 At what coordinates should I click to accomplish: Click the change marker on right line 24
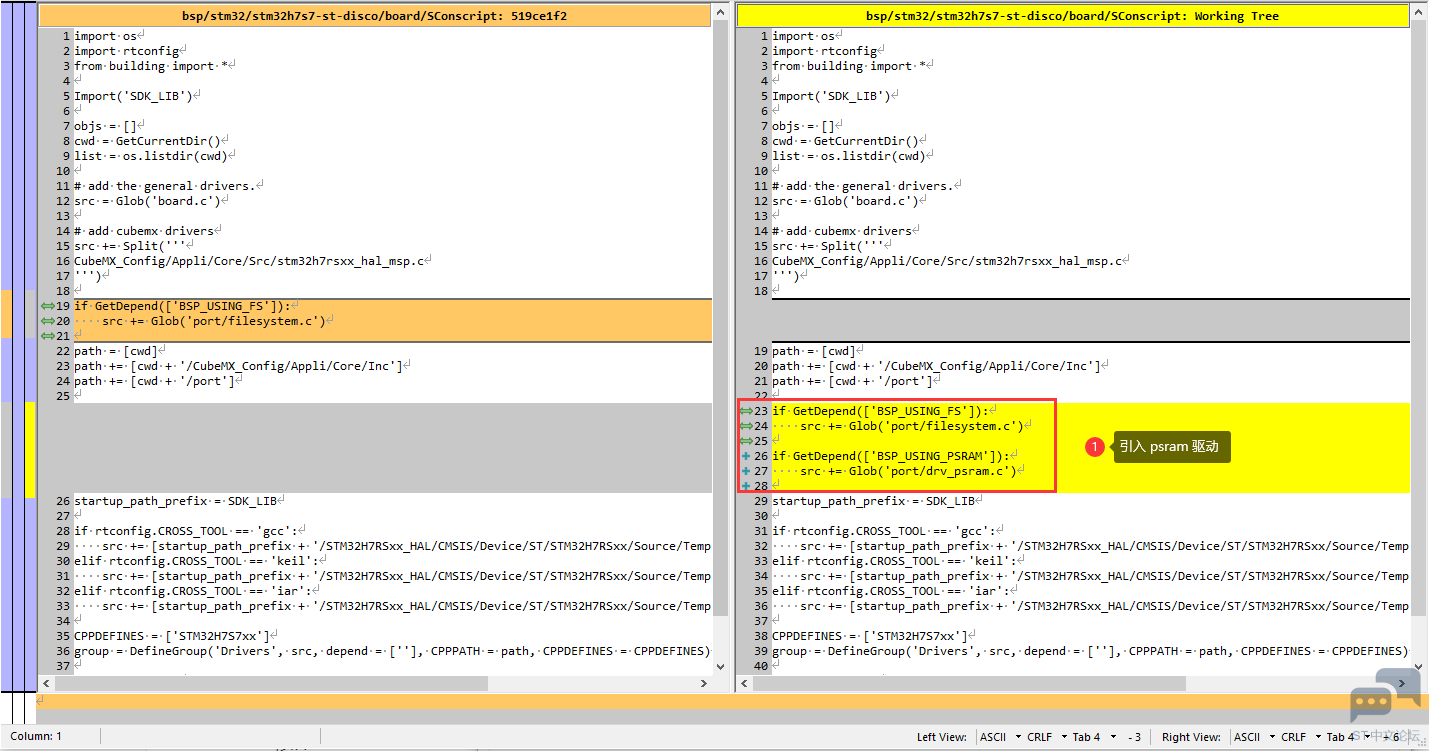click(746, 426)
